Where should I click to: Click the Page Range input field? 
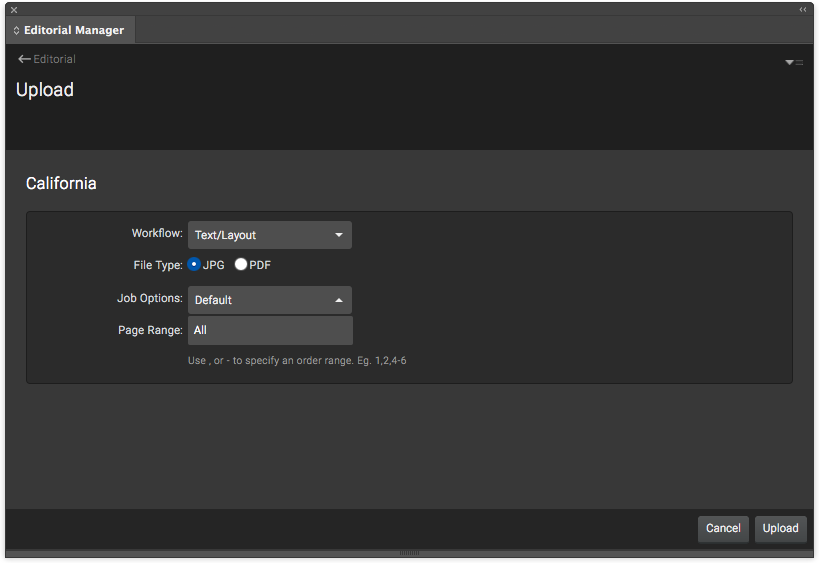click(270, 330)
